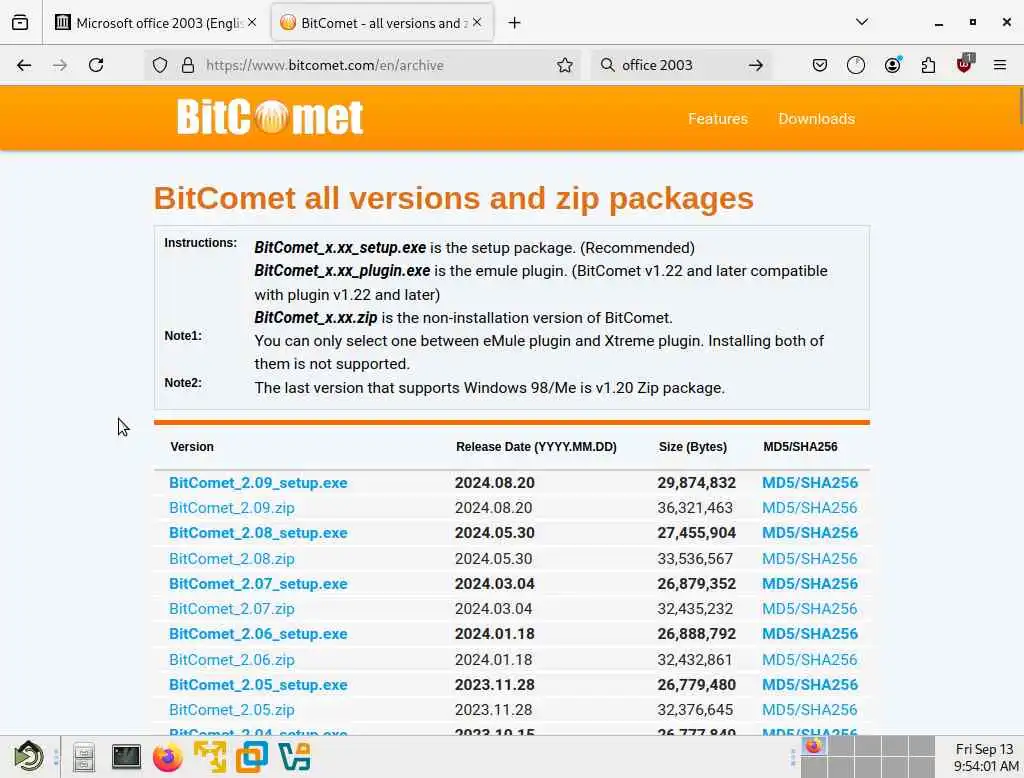Download BitComet_2.08_setup.exe

(x=258, y=533)
